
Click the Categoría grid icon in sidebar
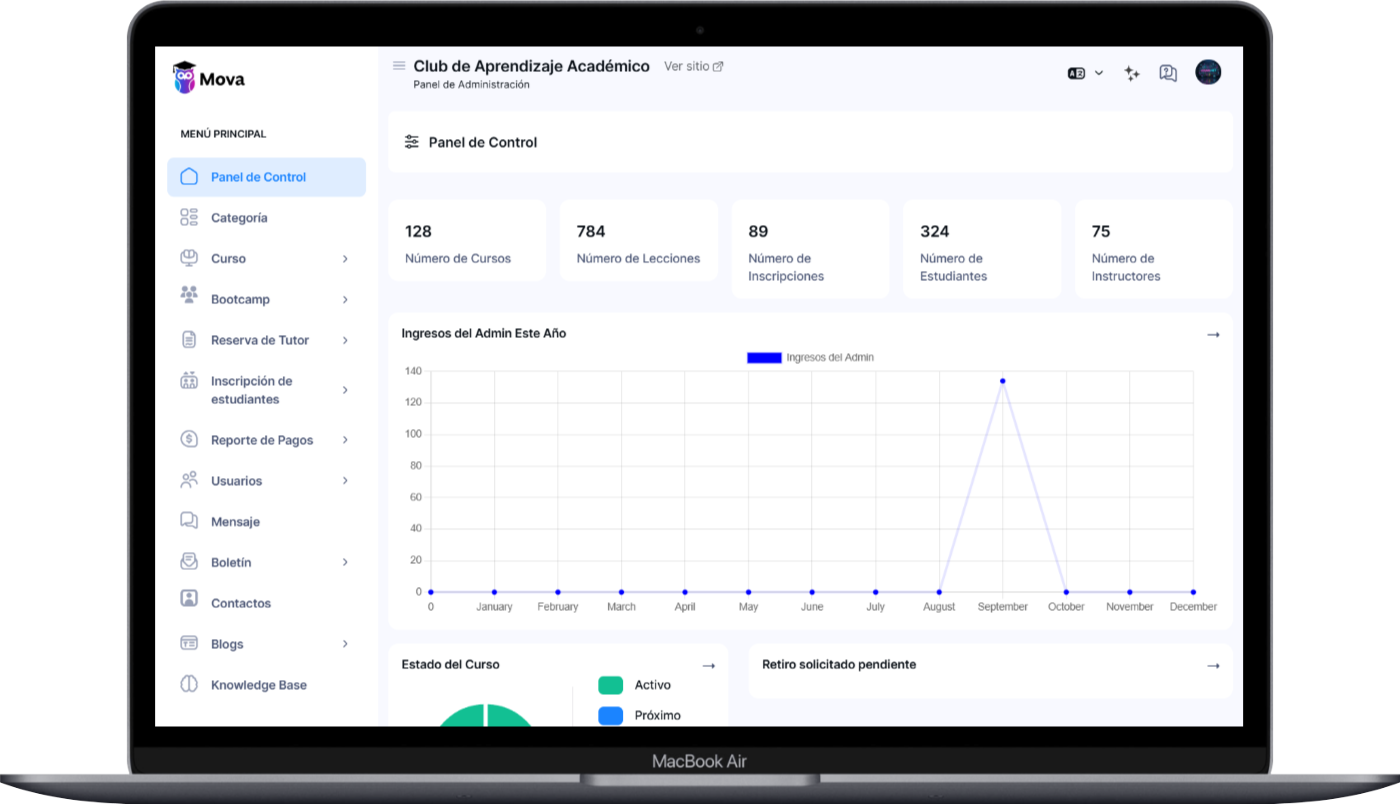click(x=189, y=217)
